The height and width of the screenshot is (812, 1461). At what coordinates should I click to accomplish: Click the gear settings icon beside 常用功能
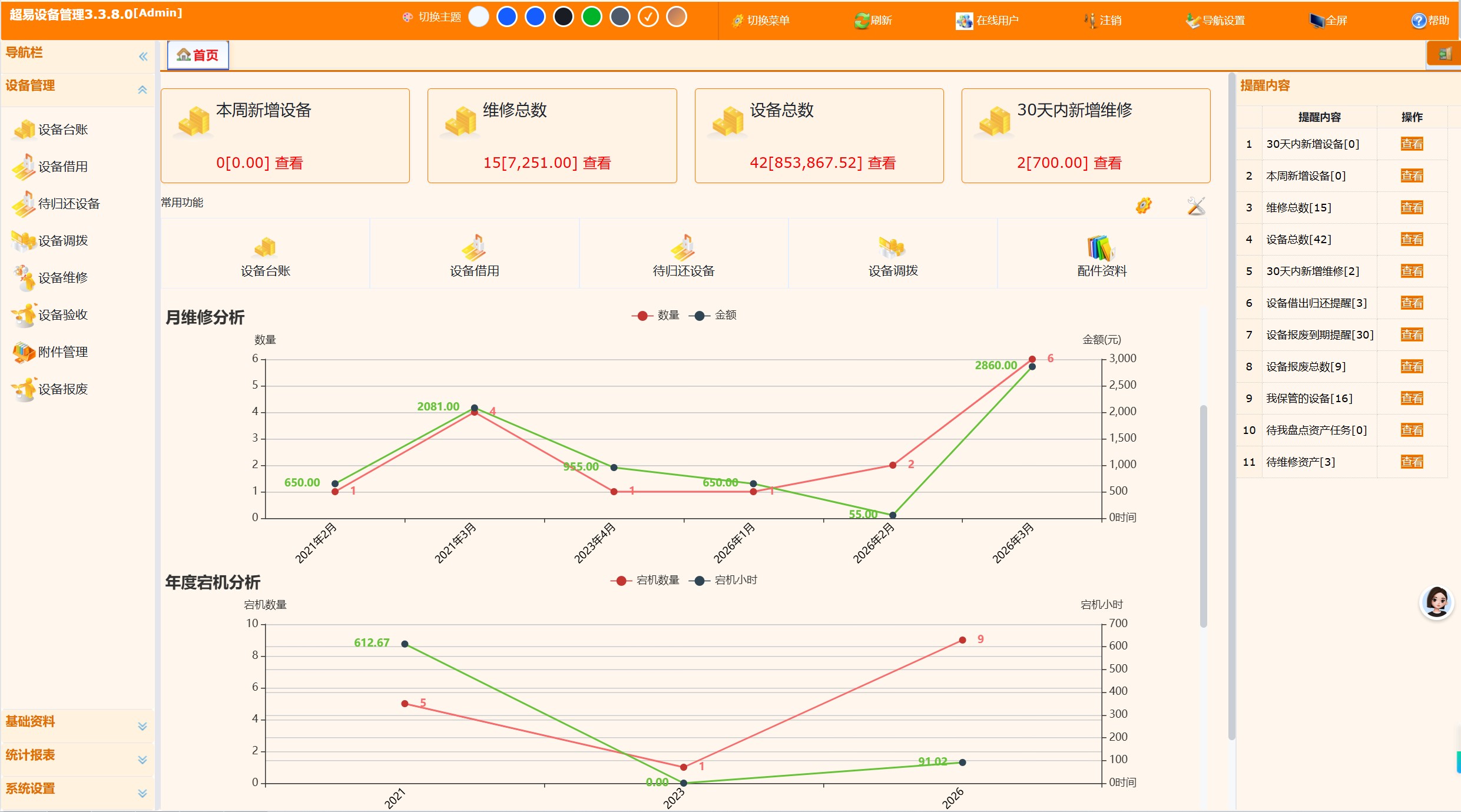1144,206
